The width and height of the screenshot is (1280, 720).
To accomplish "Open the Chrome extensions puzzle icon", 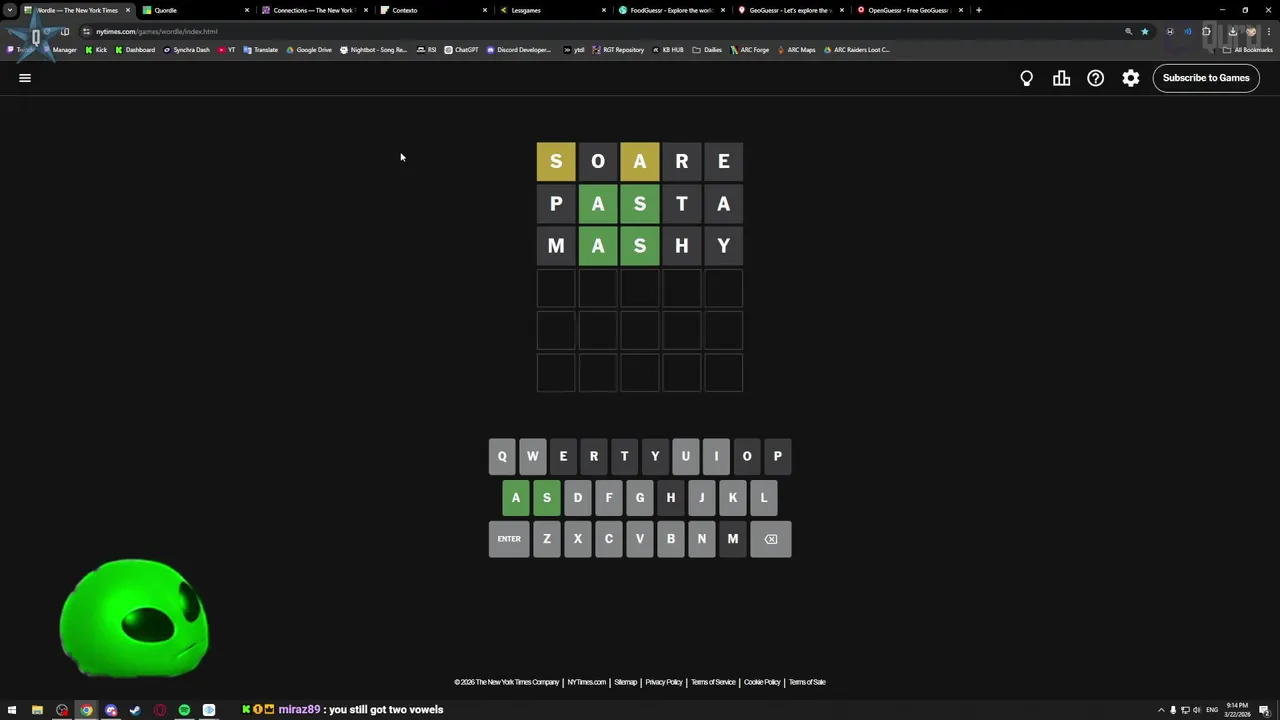I will tap(1206, 31).
